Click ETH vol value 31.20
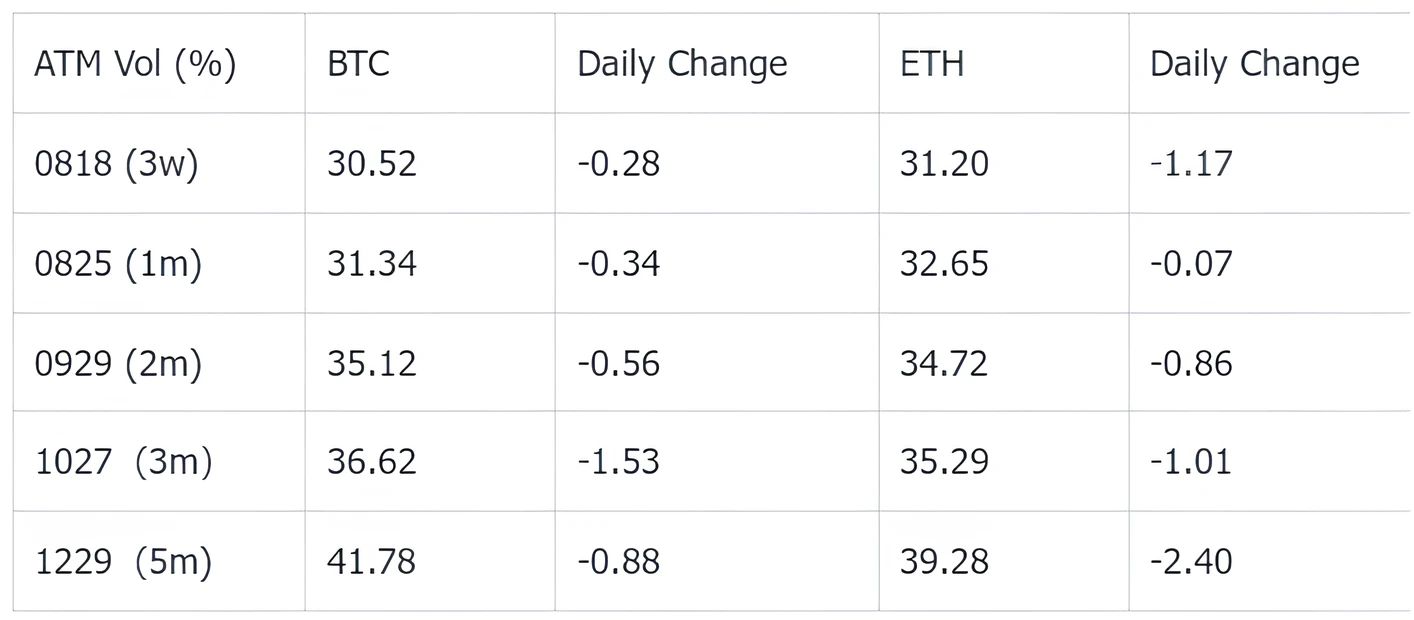The height and width of the screenshot is (620, 1414). (x=944, y=163)
